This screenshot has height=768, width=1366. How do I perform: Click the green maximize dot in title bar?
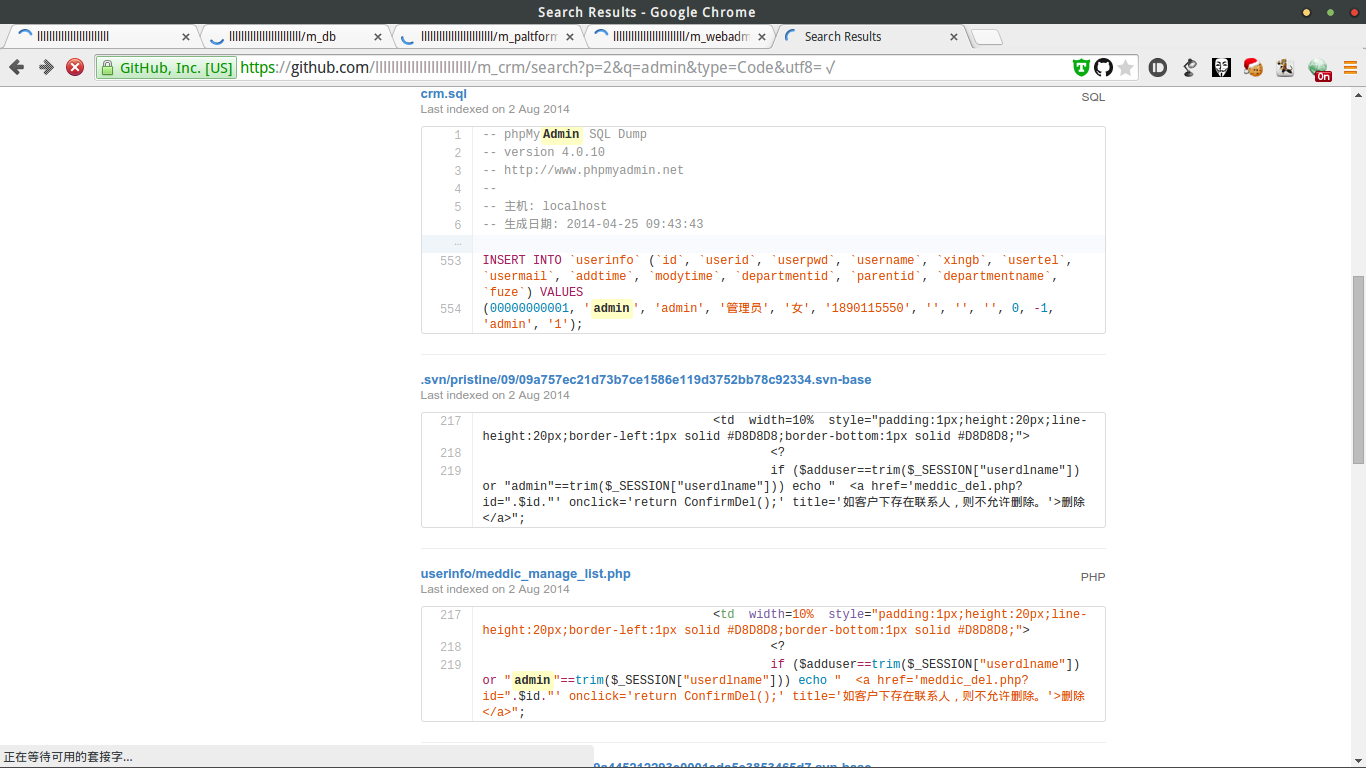coord(1330,12)
